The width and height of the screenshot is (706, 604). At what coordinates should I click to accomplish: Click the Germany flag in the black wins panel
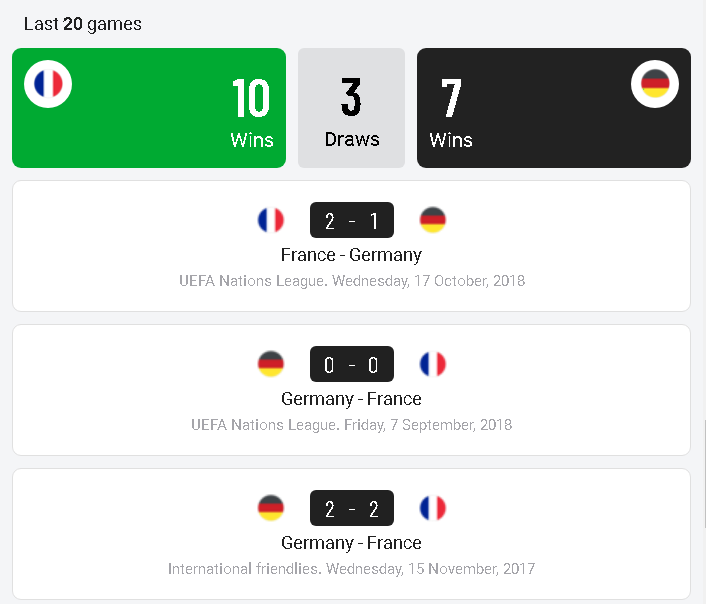tap(655, 84)
